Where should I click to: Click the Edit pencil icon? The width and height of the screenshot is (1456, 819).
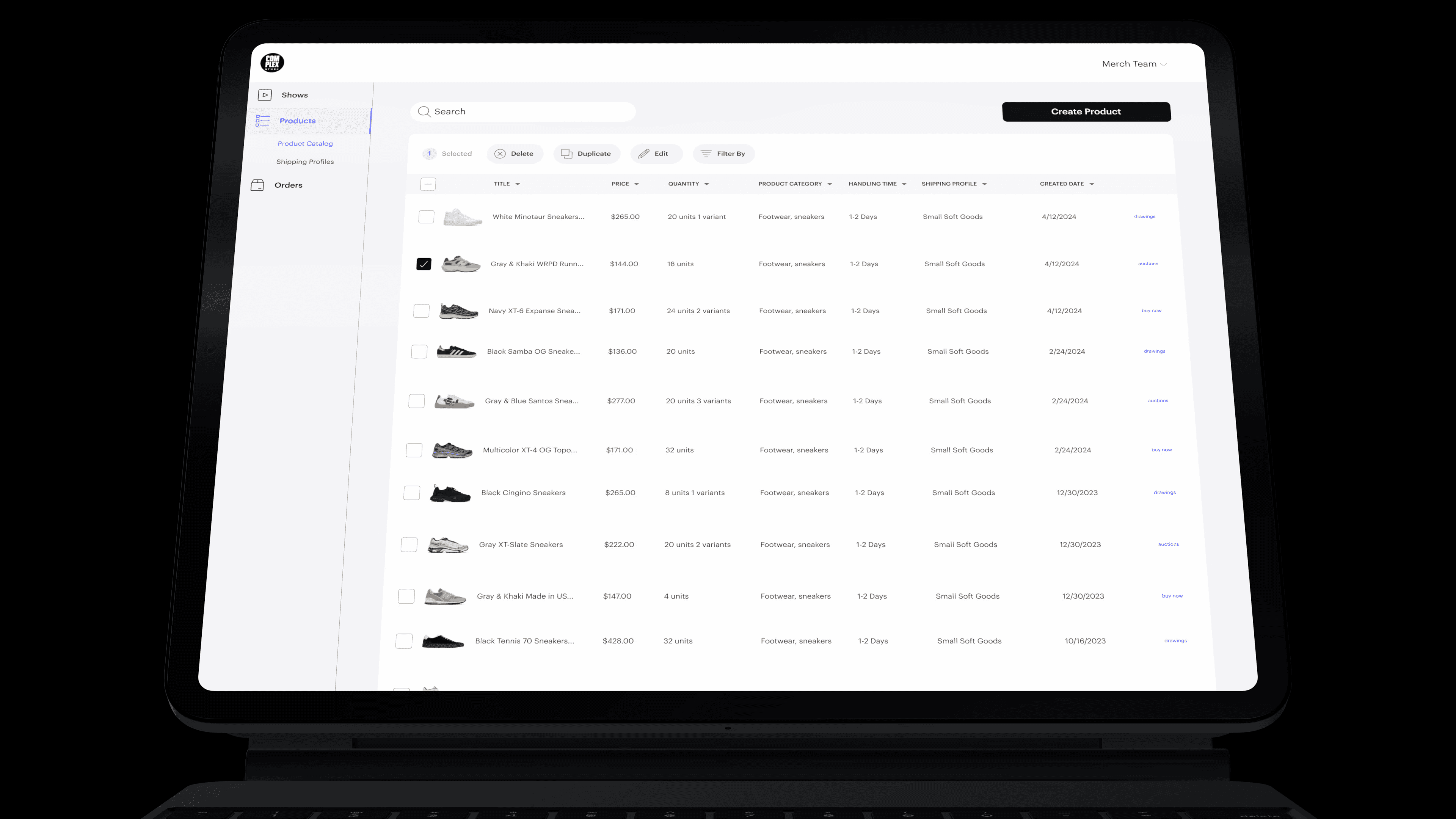point(643,154)
